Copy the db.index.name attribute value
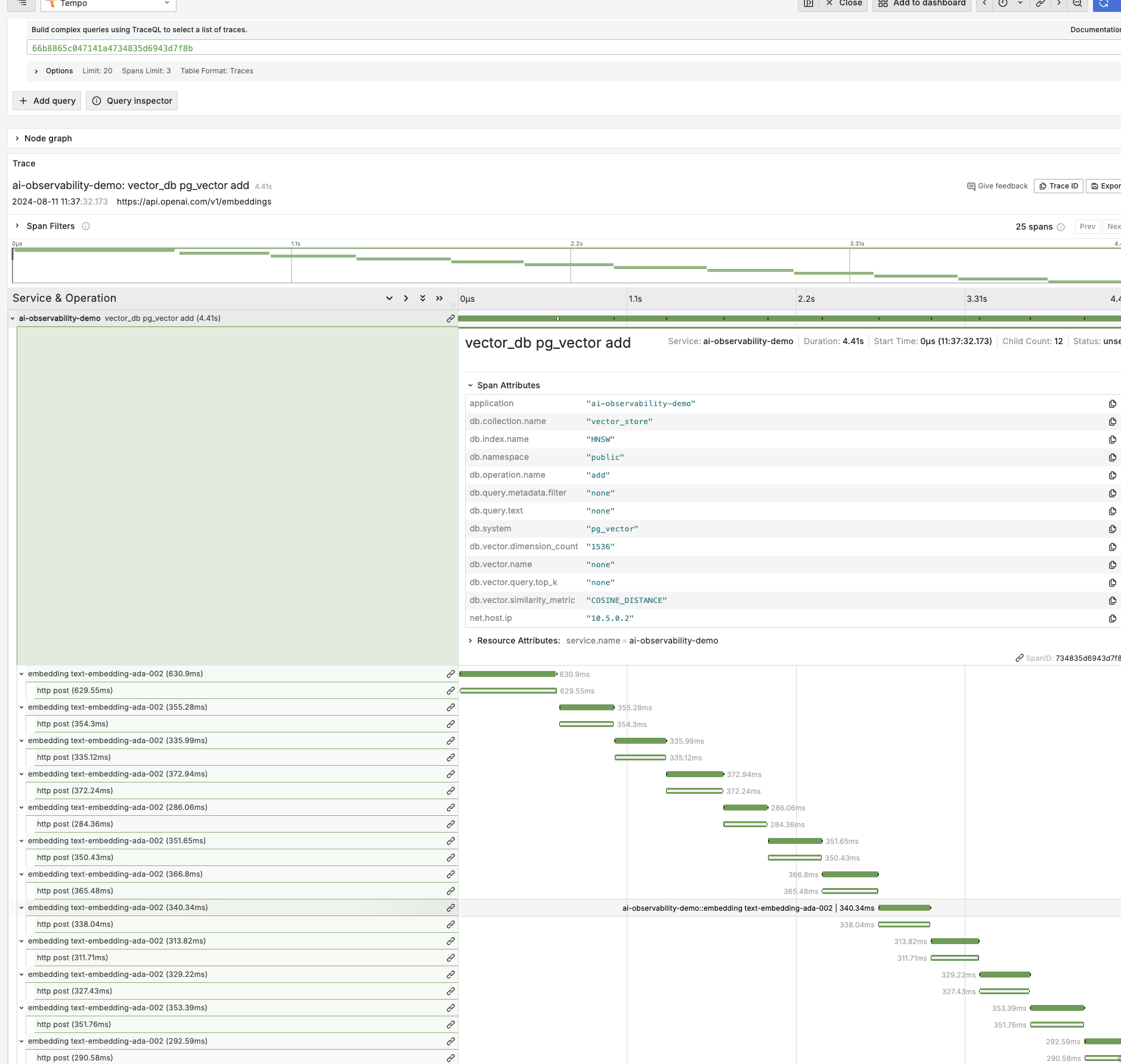The height and width of the screenshot is (1064, 1121). tap(1112, 440)
